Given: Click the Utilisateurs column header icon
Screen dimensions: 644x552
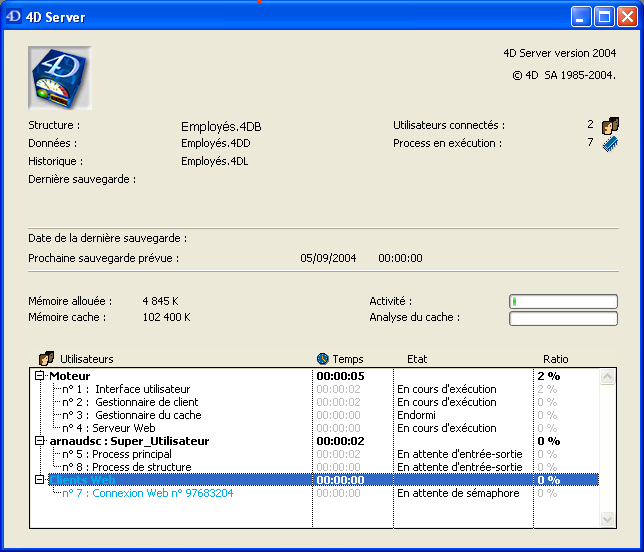Looking at the screenshot, I should [x=46, y=358].
